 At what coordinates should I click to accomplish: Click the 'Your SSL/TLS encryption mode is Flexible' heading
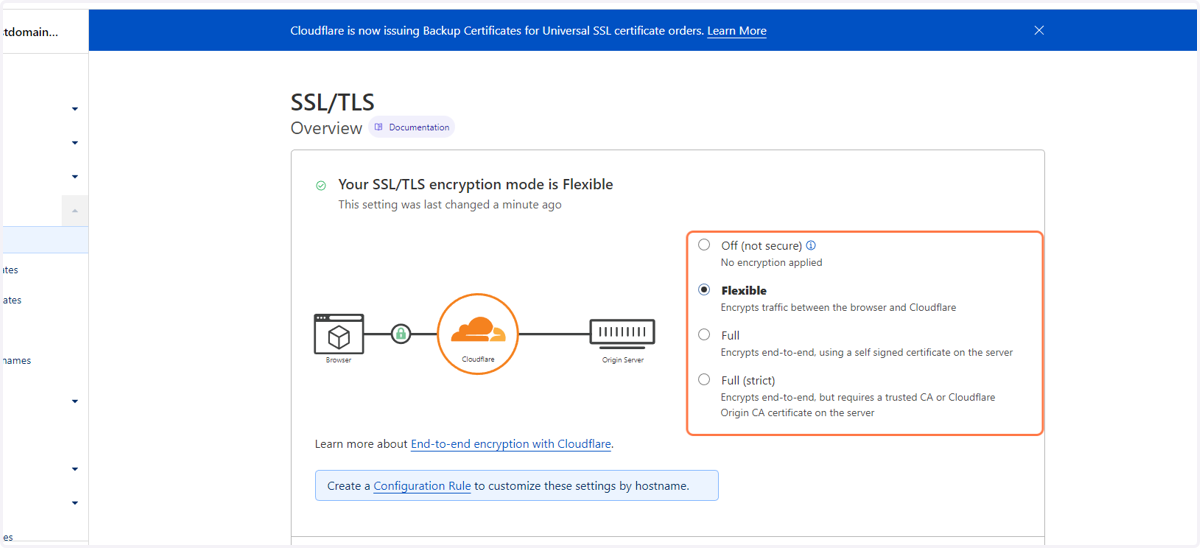[x=476, y=184]
